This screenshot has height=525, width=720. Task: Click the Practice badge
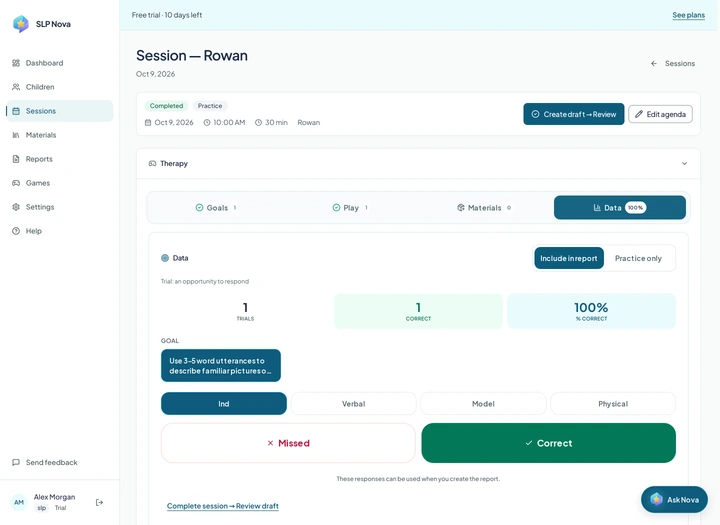(x=210, y=106)
